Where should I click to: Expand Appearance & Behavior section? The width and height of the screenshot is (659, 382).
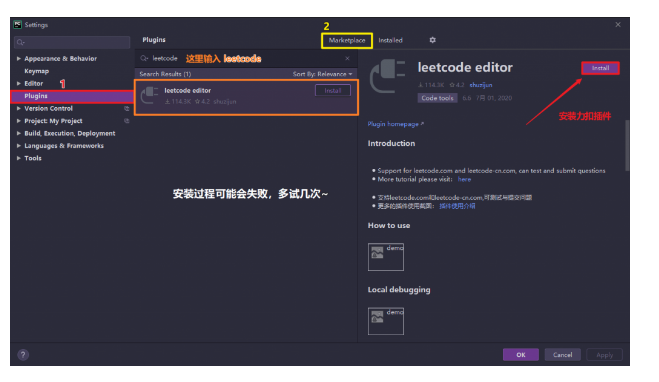18,58
